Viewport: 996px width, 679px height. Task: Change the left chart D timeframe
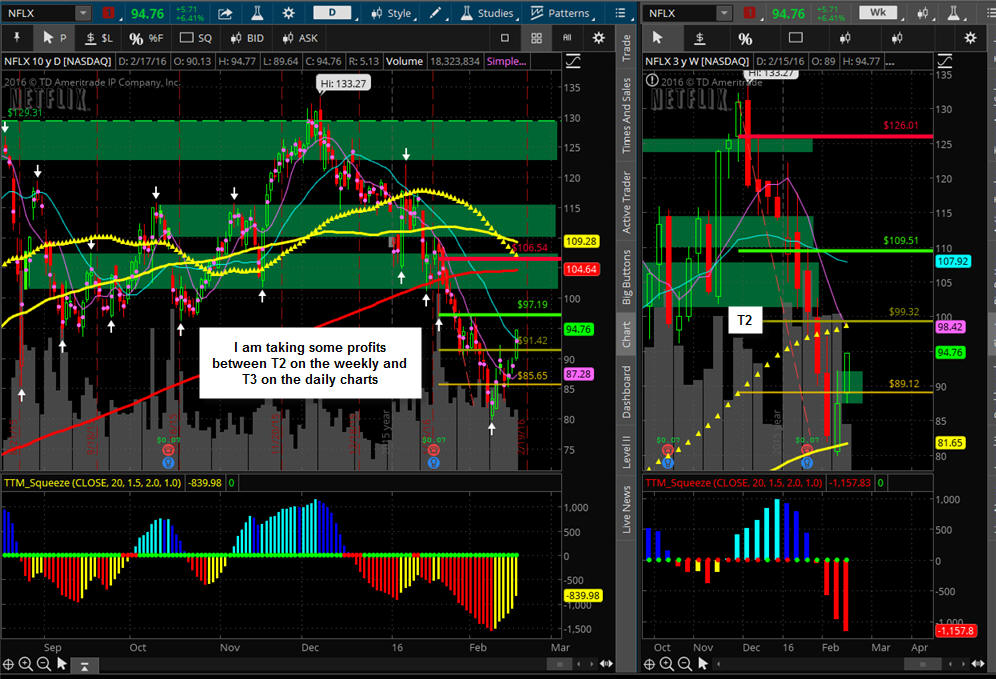[332, 12]
